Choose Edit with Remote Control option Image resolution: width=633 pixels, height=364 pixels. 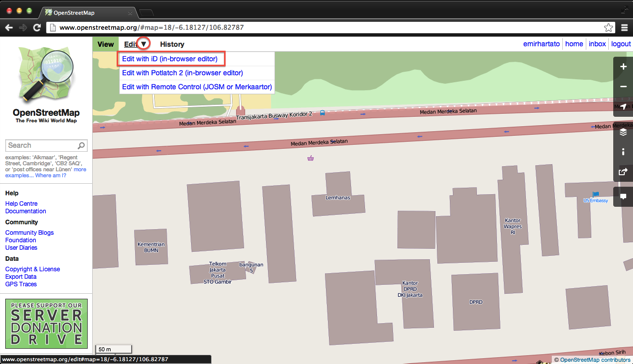[197, 87]
